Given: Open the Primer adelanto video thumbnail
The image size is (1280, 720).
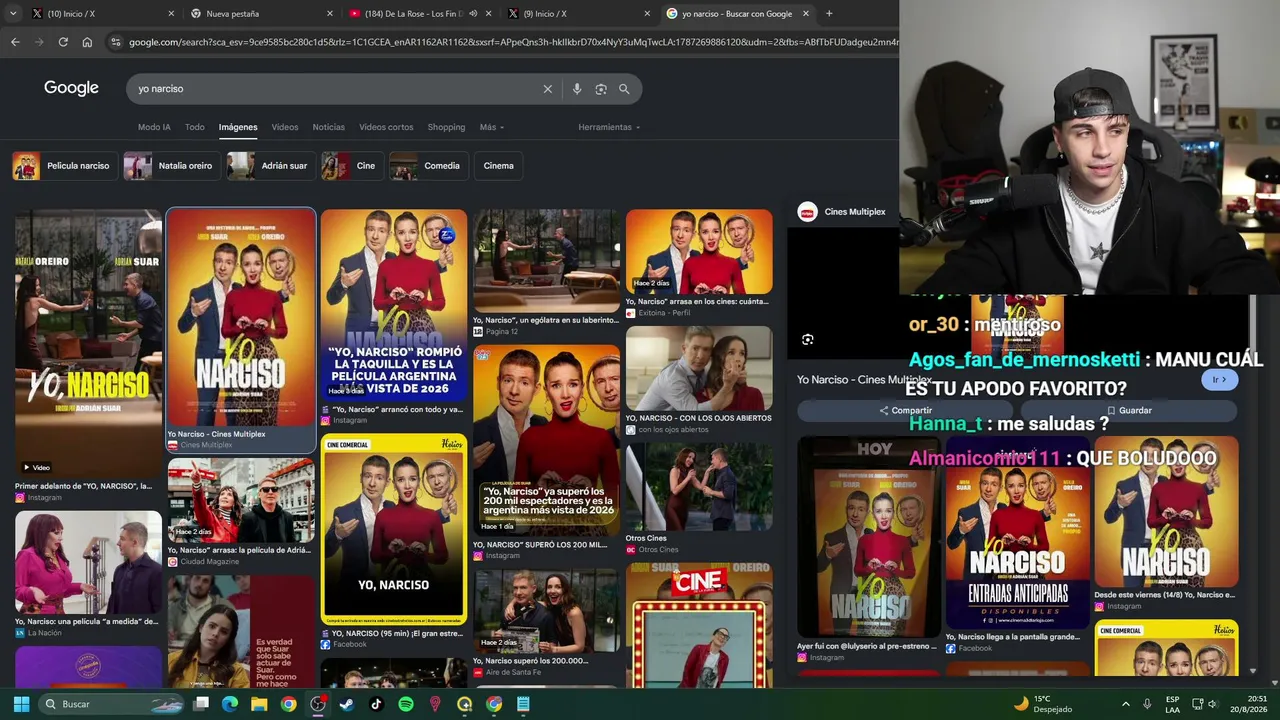Looking at the screenshot, I should pyautogui.click(x=88, y=343).
